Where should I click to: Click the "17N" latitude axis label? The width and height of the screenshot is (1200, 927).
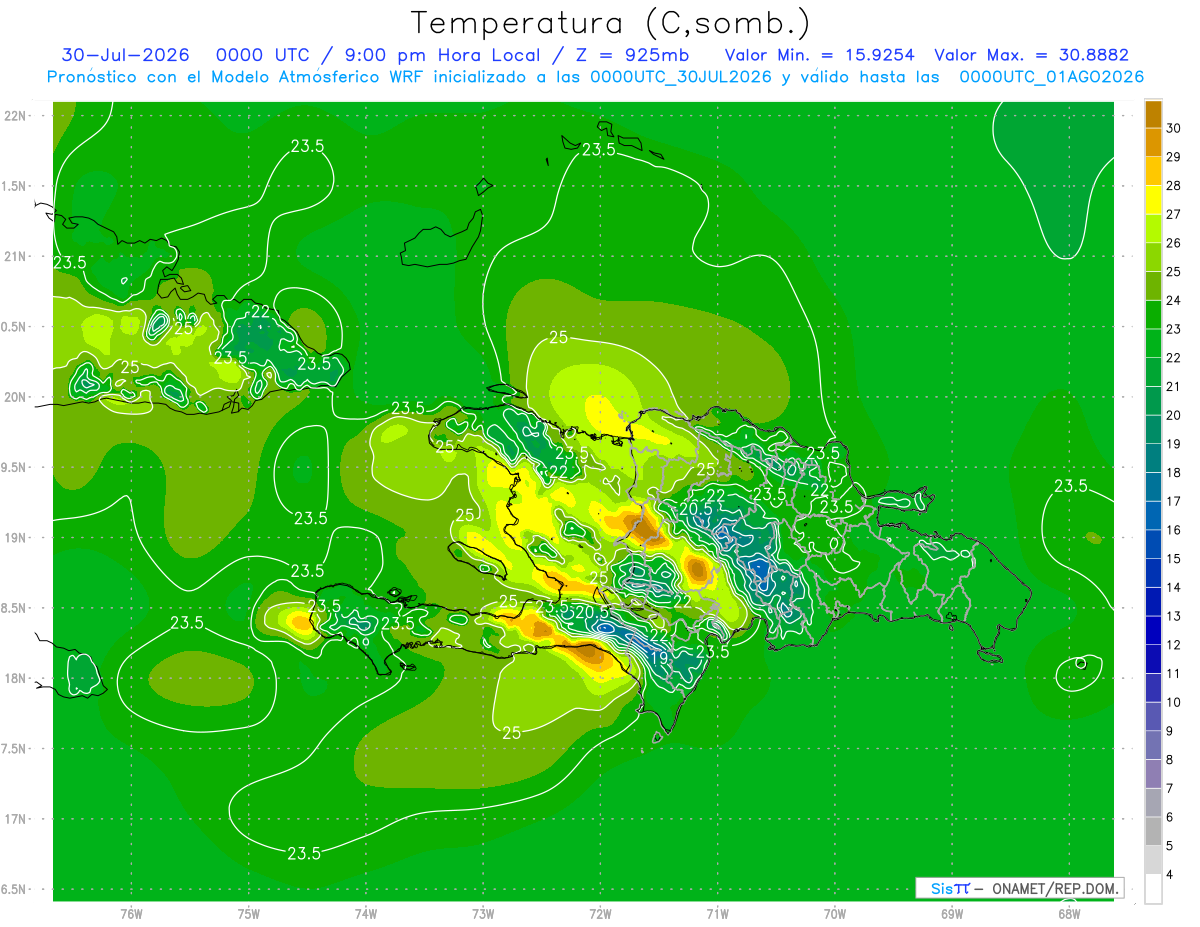coord(15,819)
